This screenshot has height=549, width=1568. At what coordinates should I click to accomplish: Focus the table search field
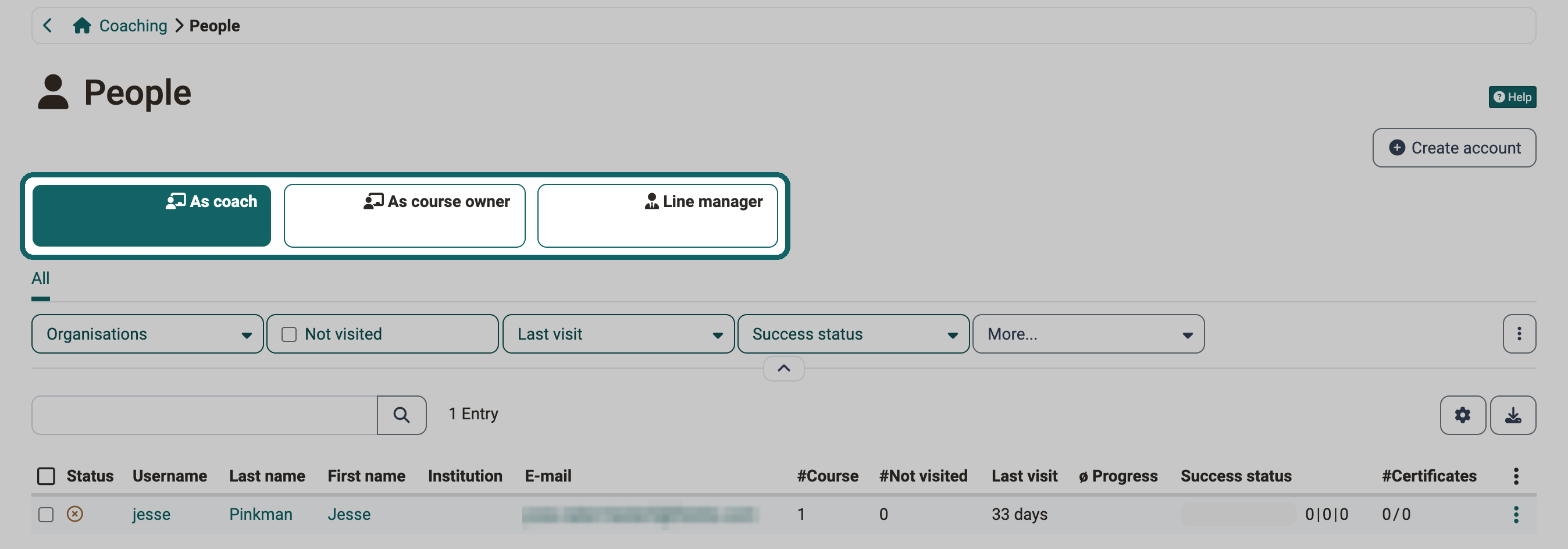pos(205,415)
